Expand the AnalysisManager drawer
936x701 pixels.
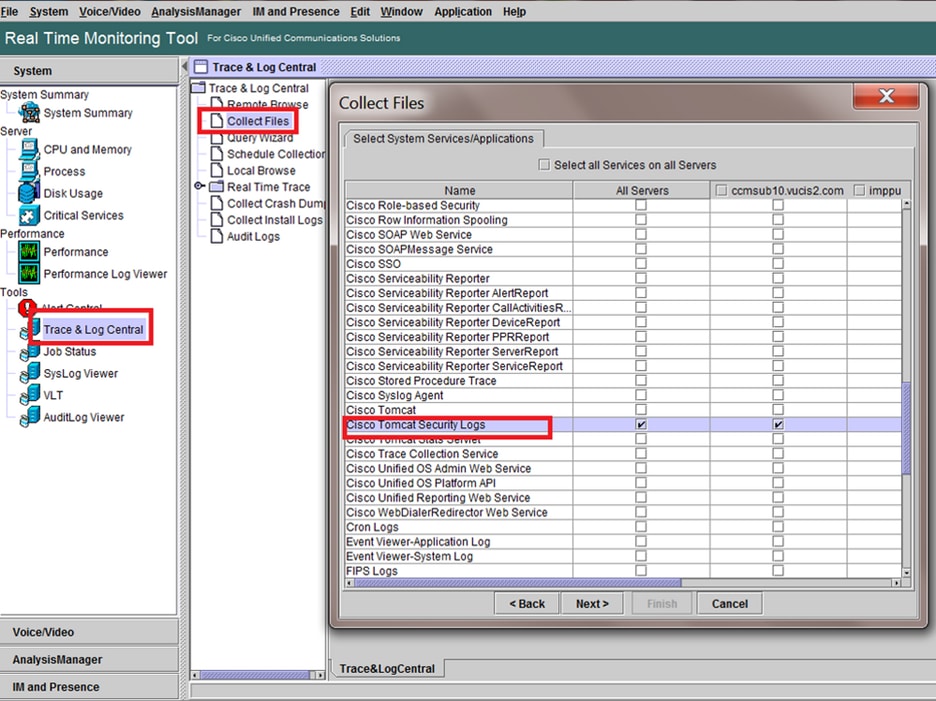click(x=89, y=659)
